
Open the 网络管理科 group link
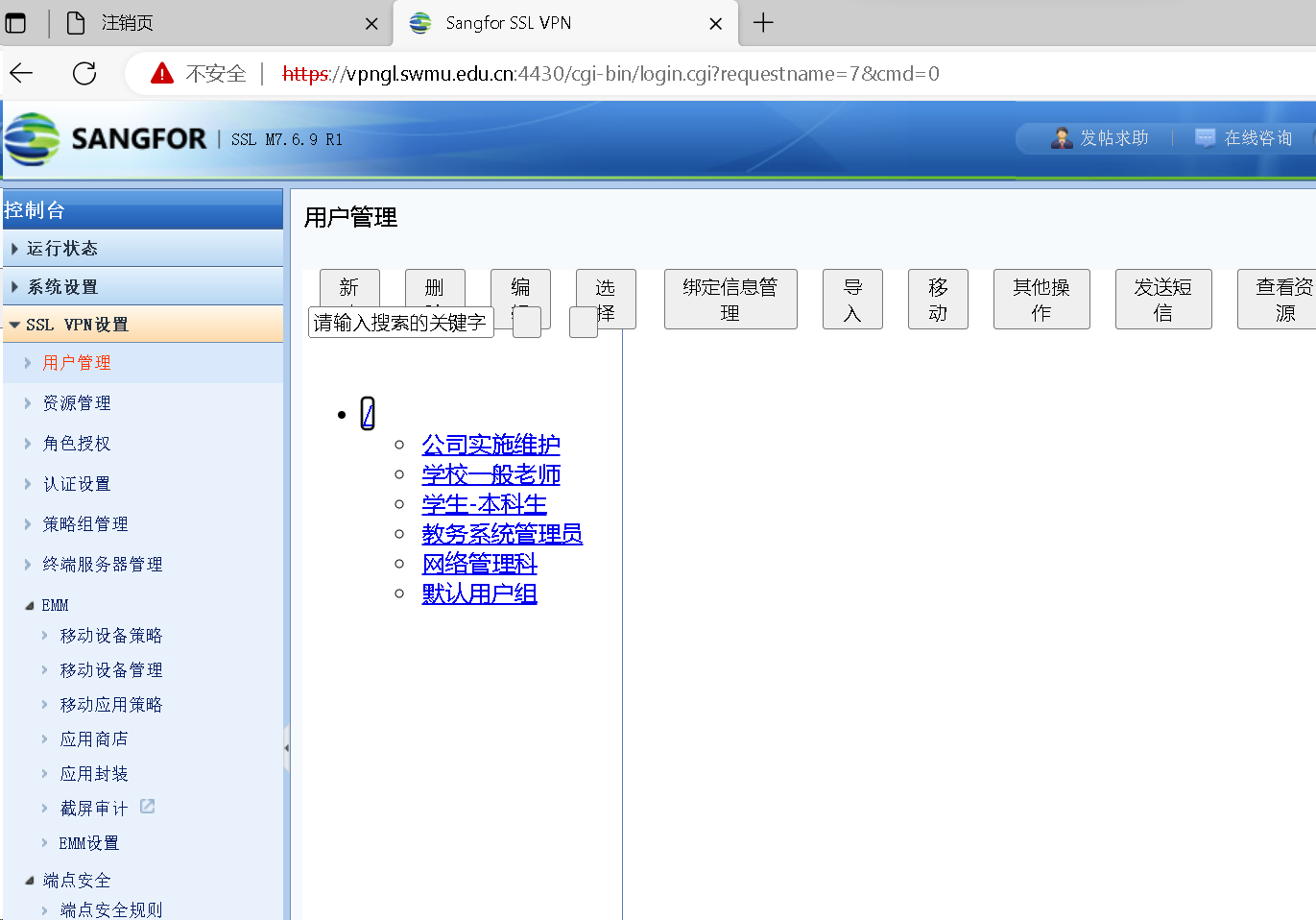click(x=479, y=564)
